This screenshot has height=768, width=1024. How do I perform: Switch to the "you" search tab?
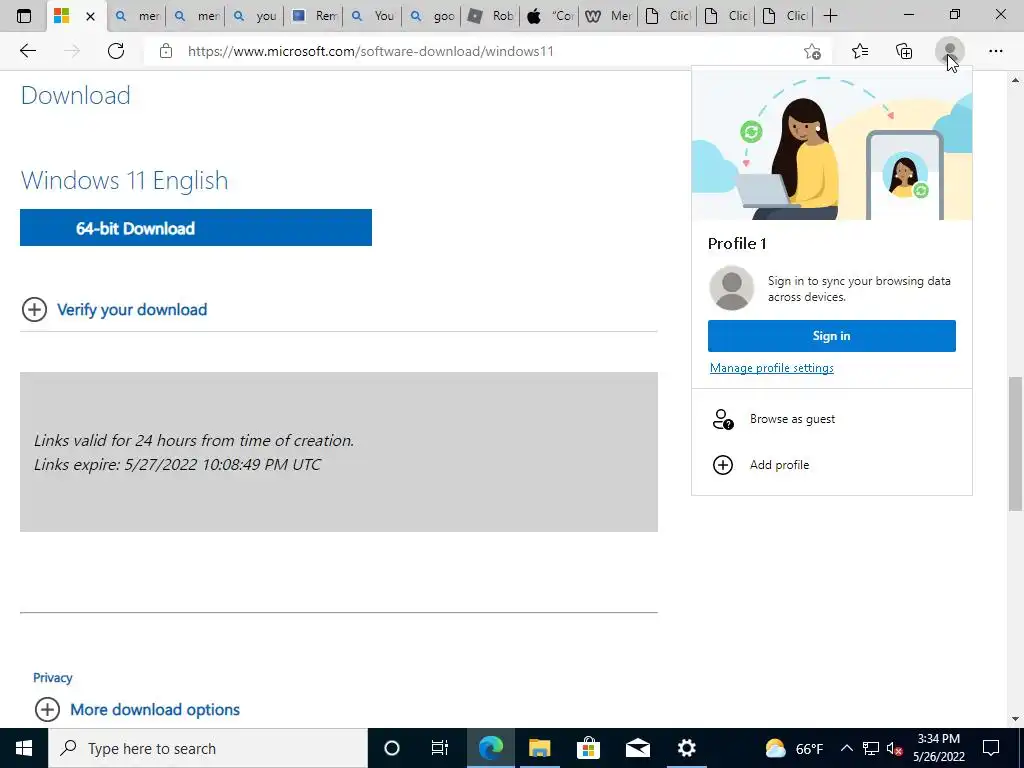(x=255, y=16)
